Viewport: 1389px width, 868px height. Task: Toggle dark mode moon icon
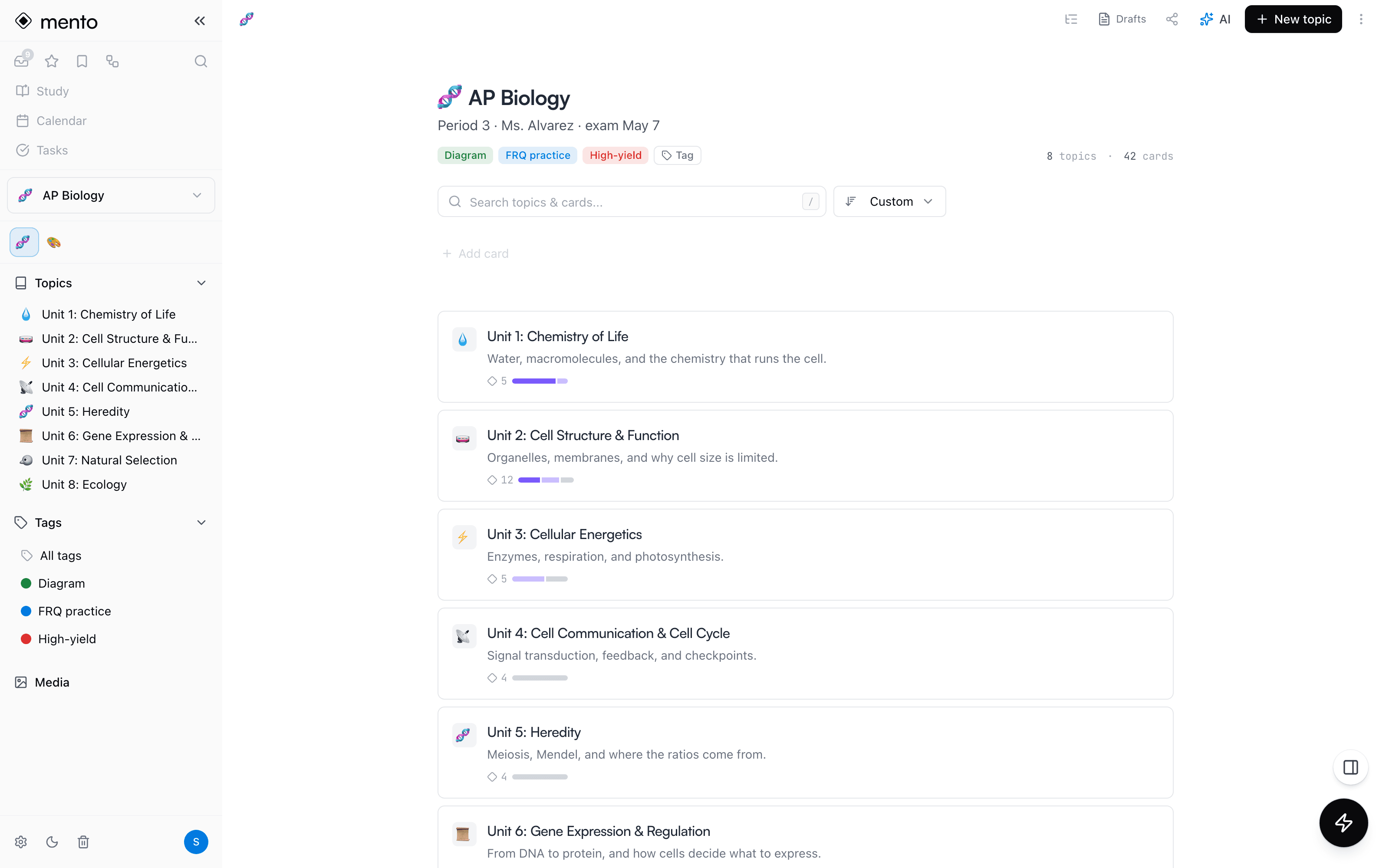(x=52, y=842)
